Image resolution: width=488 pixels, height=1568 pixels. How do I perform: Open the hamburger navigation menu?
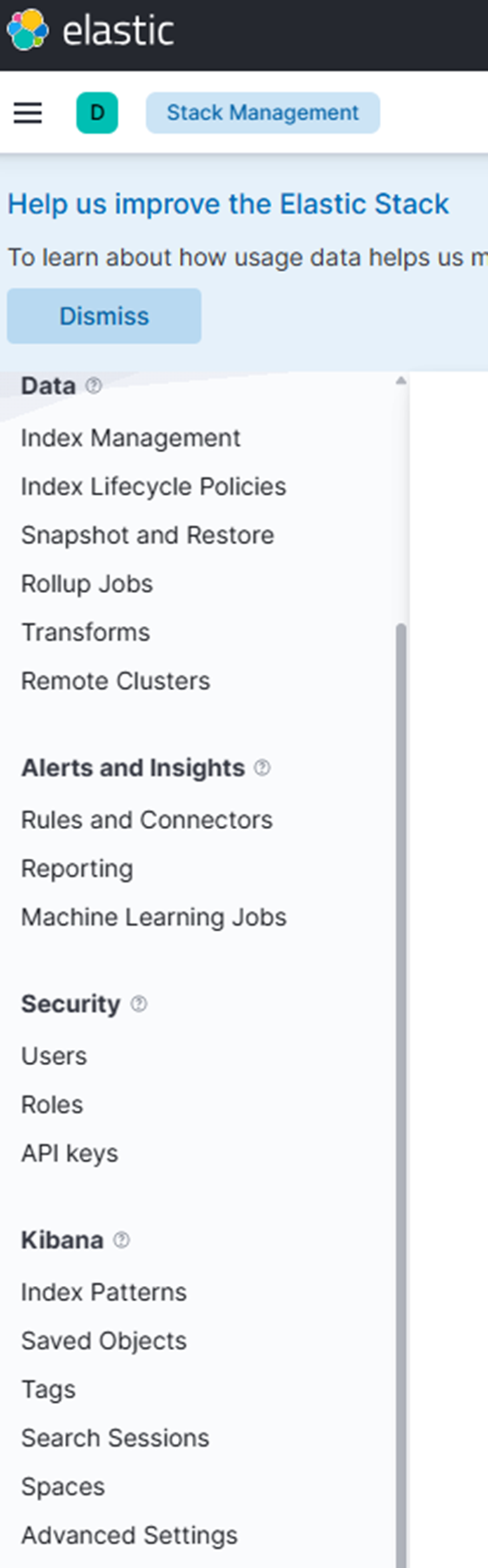pos(28,113)
